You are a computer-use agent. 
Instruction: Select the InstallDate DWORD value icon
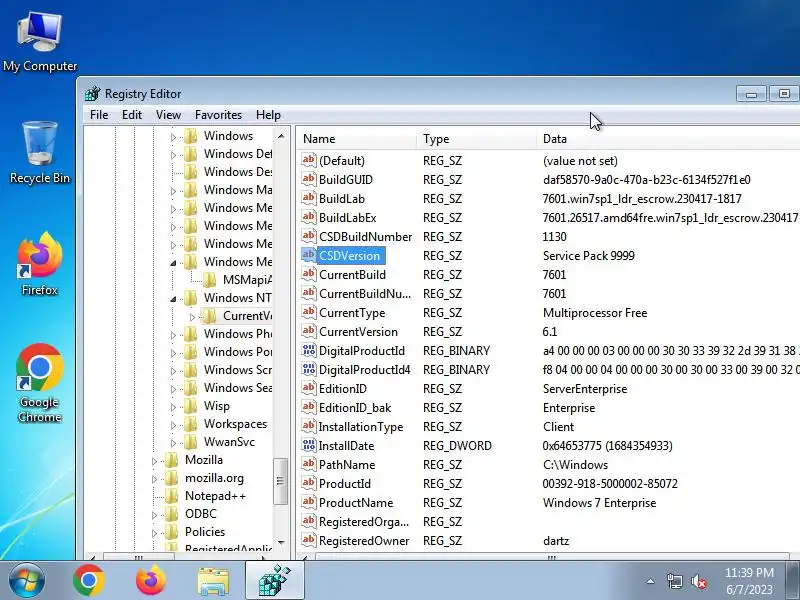[x=309, y=445]
